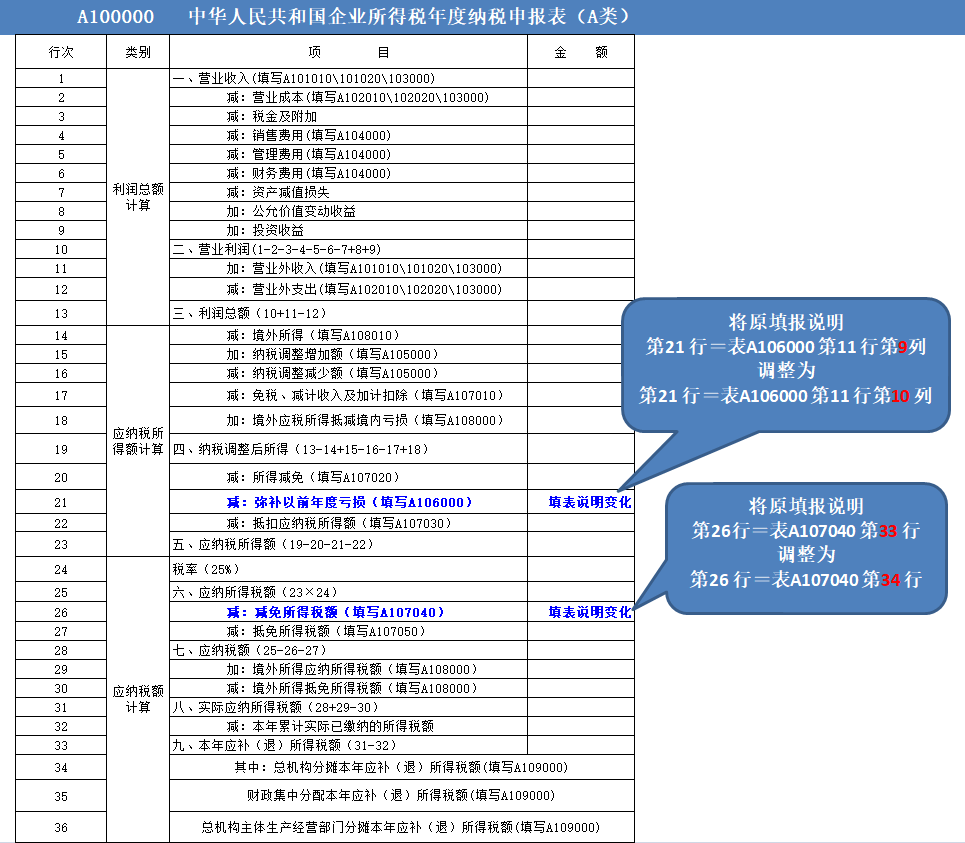Select the 其中：总机构分摊本年应补（退）所得税额 row
This screenshot has width=965, height=843.
pyautogui.click(x=401, y=767)
